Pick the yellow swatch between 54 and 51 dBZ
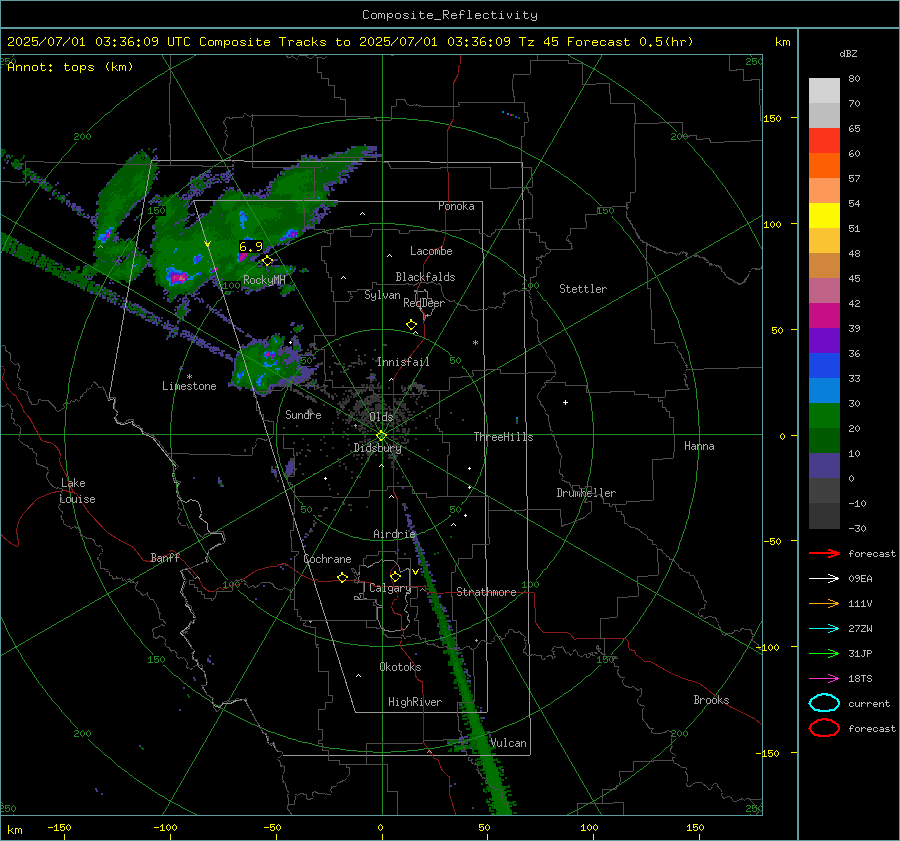The height and width of the screenshot is (841, 900). pos(824,216)
